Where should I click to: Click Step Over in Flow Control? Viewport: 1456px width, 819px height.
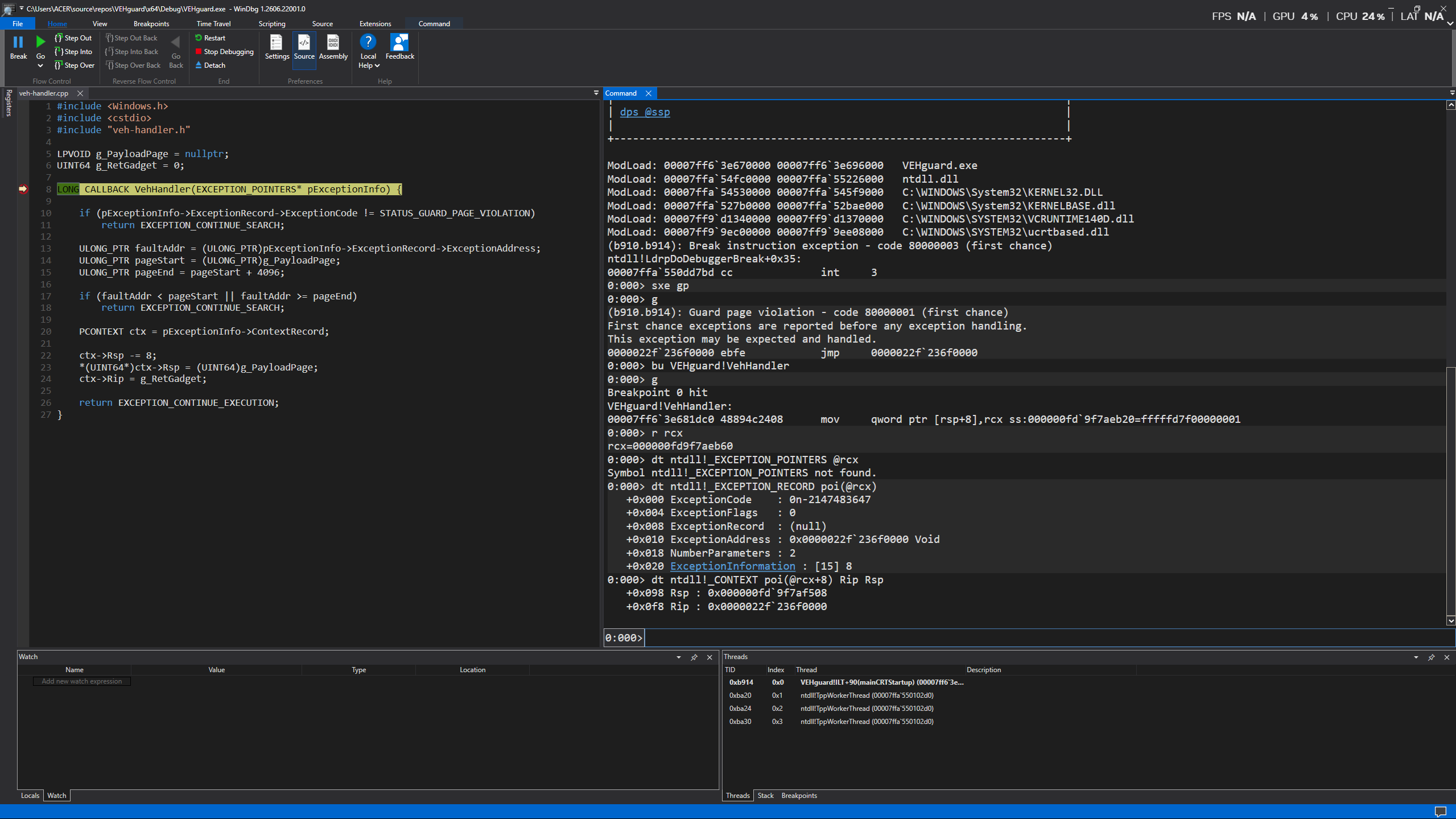pos(75,65)
